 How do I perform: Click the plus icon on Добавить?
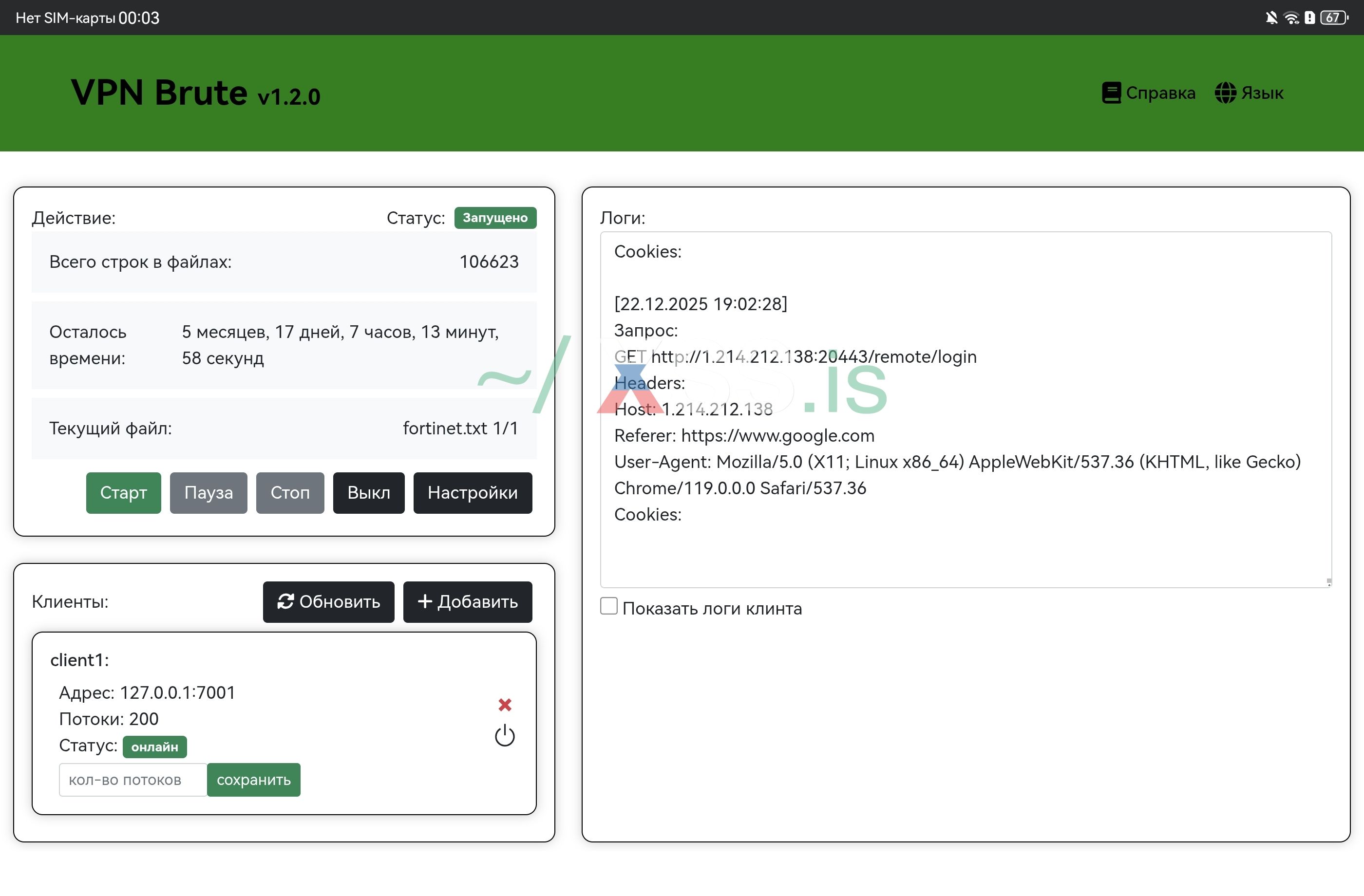tap(425, 601)
